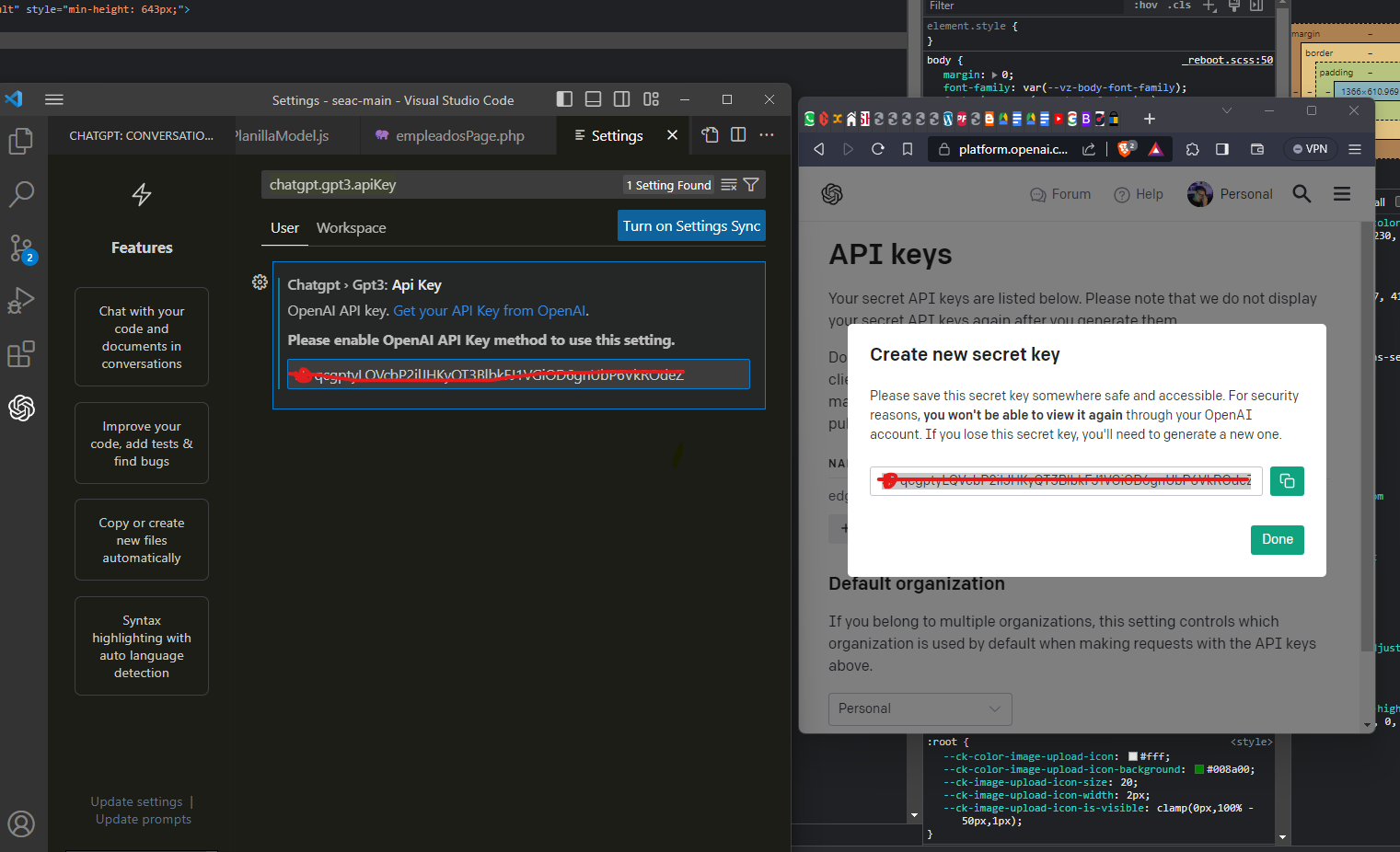Open Settings (JSON) icon in editor toolbar

click(710, 135)
